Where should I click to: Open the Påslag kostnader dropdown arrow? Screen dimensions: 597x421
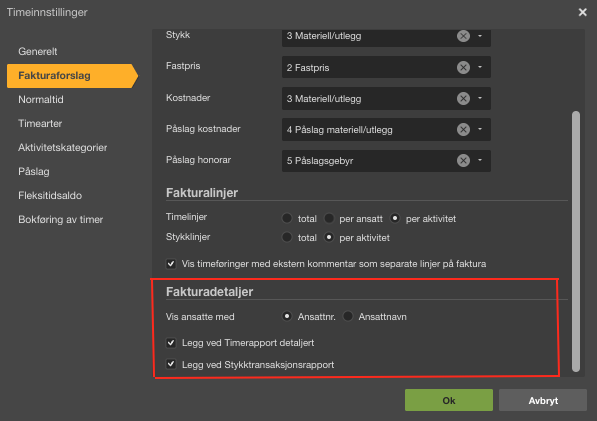point(480,129)
